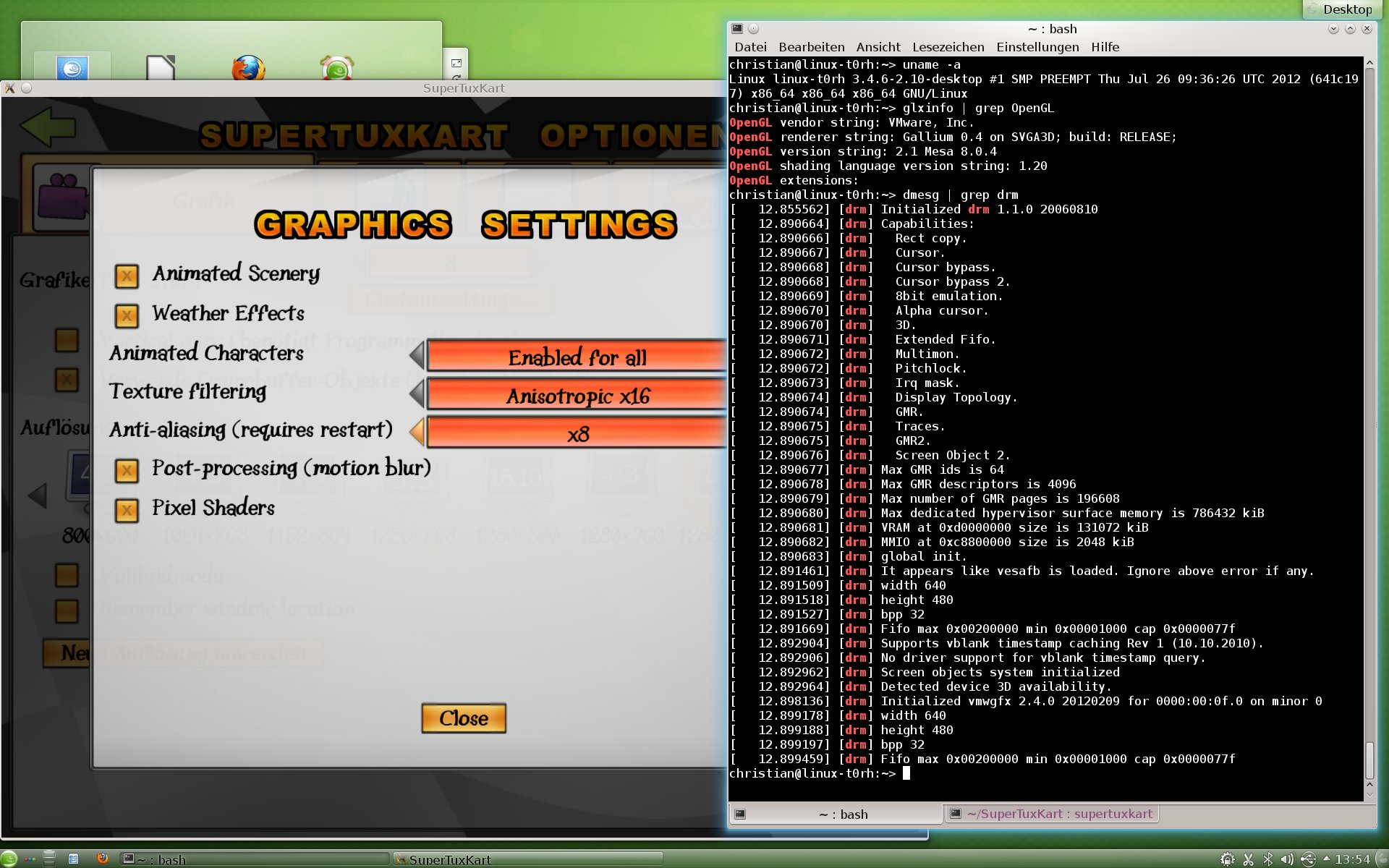
Task: Click the Anisotropic x16 spinner value
Action: click(577, 395)
